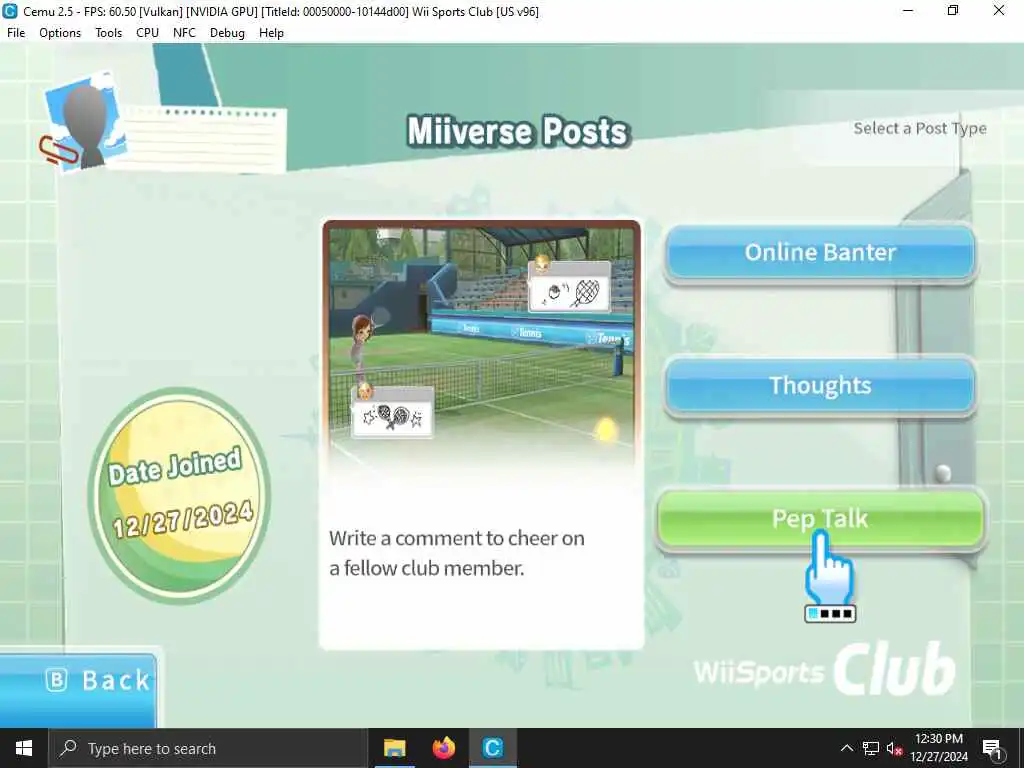Open the network status tray icon
1024x768 pixels.
click(871, 748)
